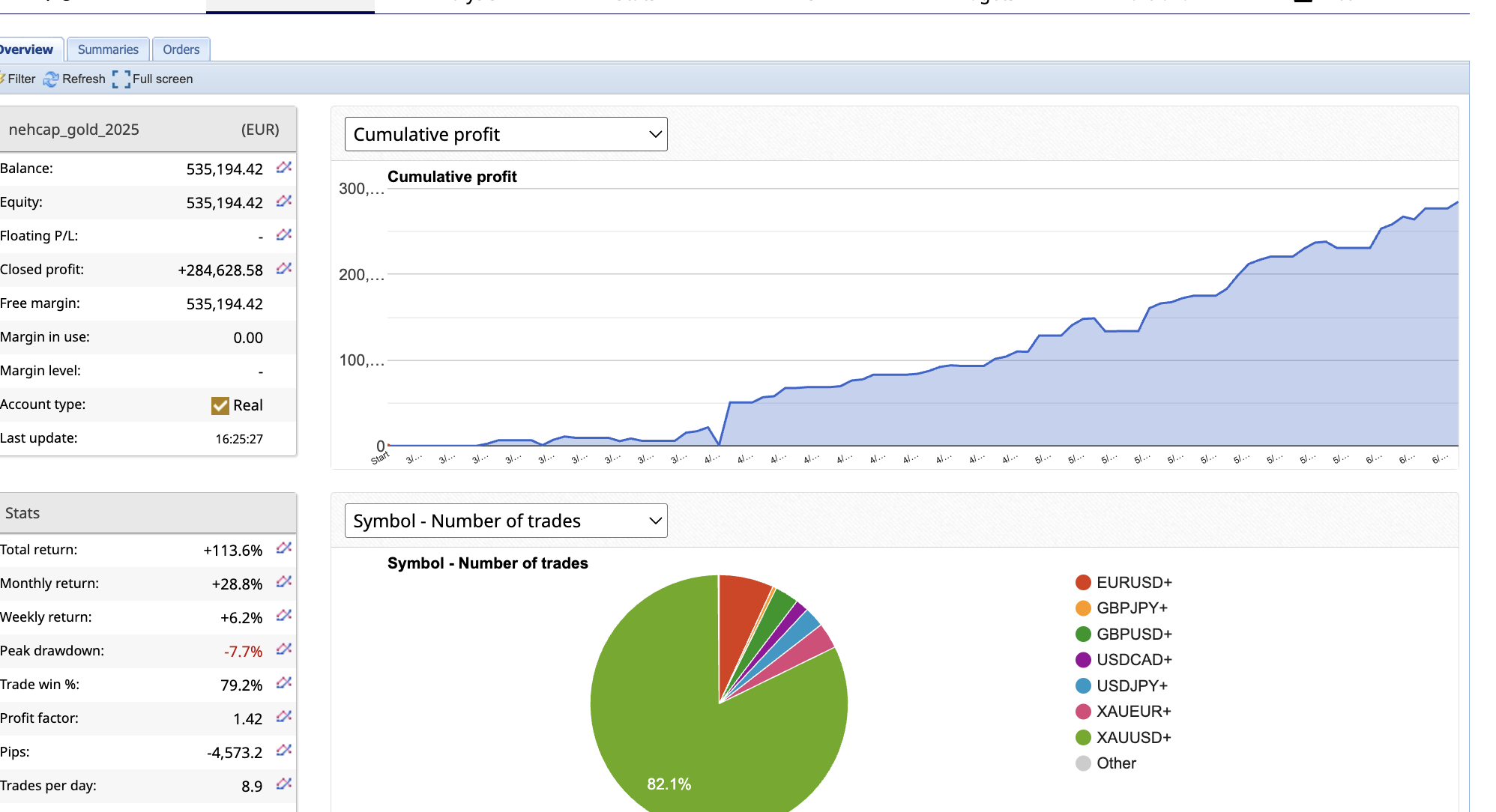Click chart icon next to Total return

(283, 548)
